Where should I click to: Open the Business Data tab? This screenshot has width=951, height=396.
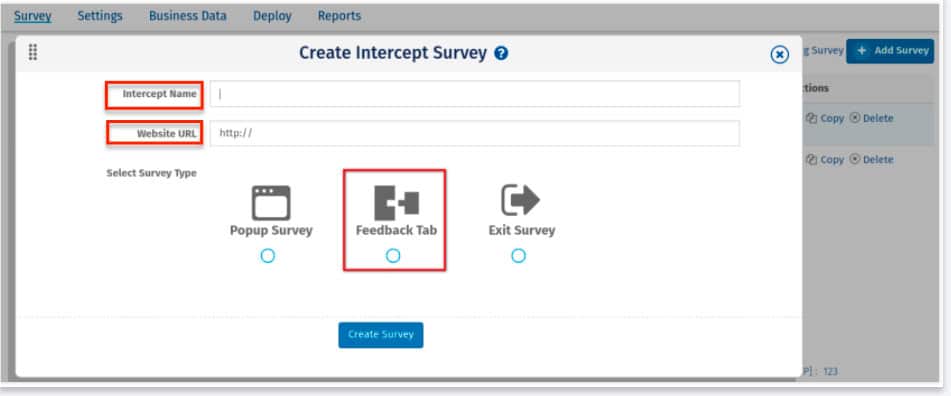(187, 16)
